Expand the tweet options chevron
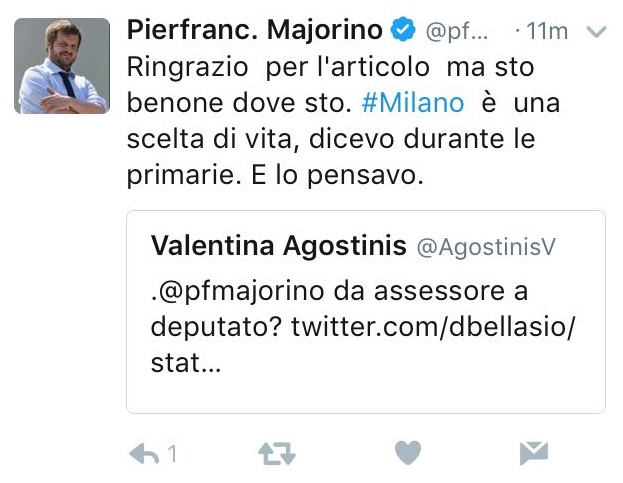The width and height of the screenshot is (623, 483). coord(596,32)
